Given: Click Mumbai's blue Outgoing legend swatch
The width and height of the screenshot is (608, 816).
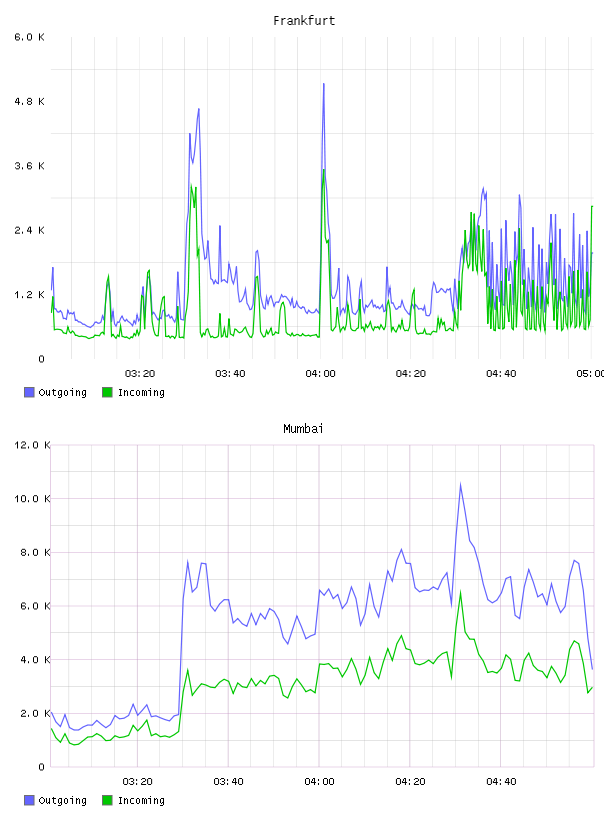Looking at the screenshot, I should (x=29, y=800).
